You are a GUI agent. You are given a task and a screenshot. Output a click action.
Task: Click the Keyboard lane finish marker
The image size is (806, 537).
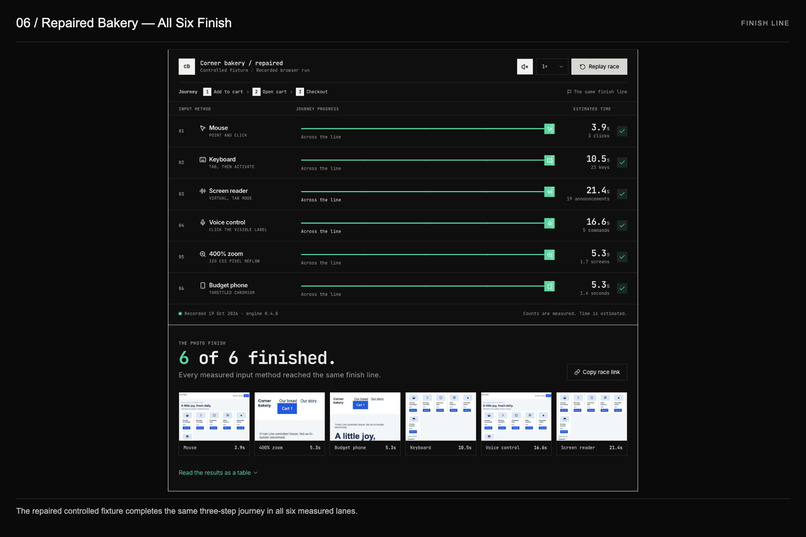click(549, 160)
